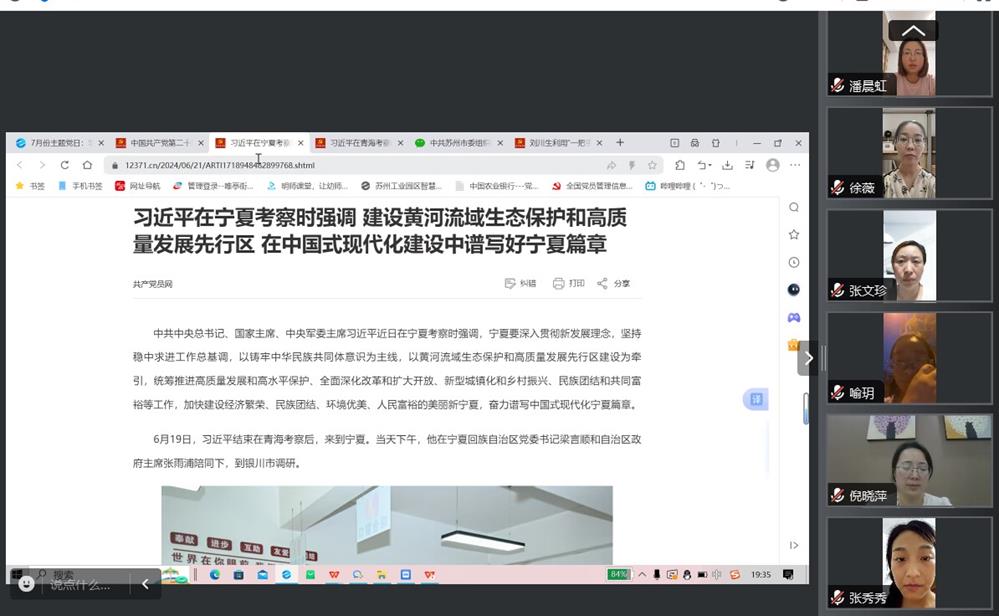
Task: Click the taskbar clock showing 19:35
Action: point(761,575)
